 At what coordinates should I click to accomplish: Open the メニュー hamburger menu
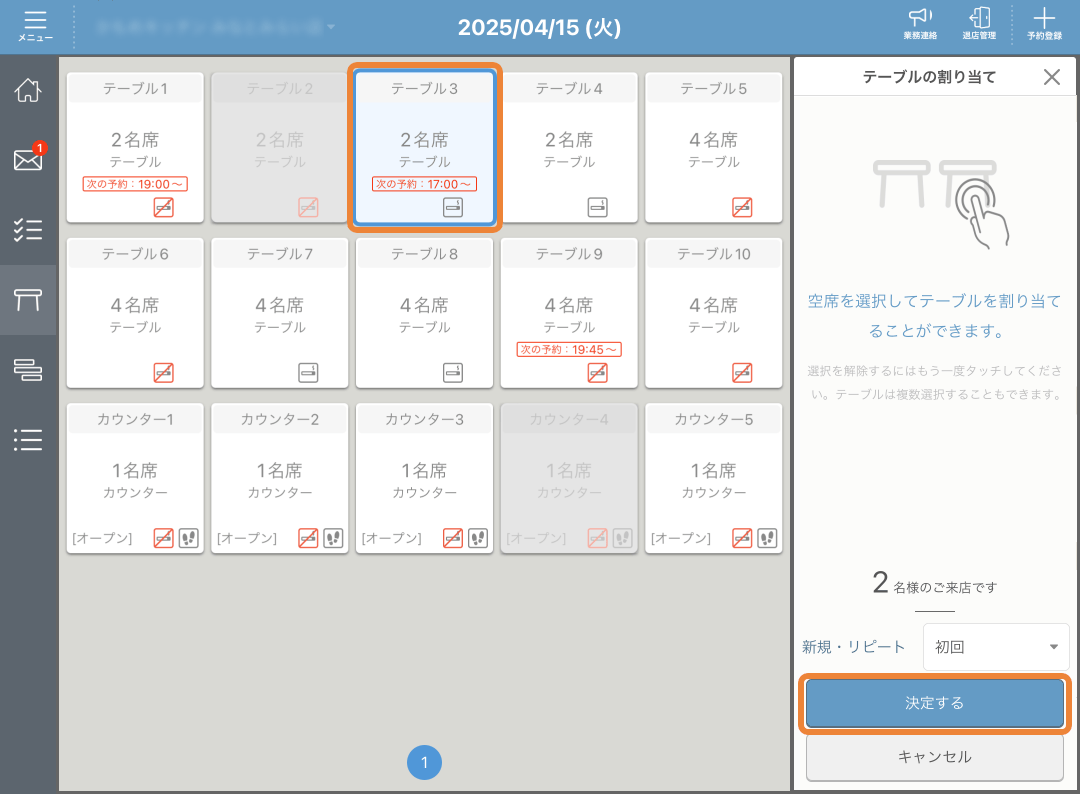(35, 26)
